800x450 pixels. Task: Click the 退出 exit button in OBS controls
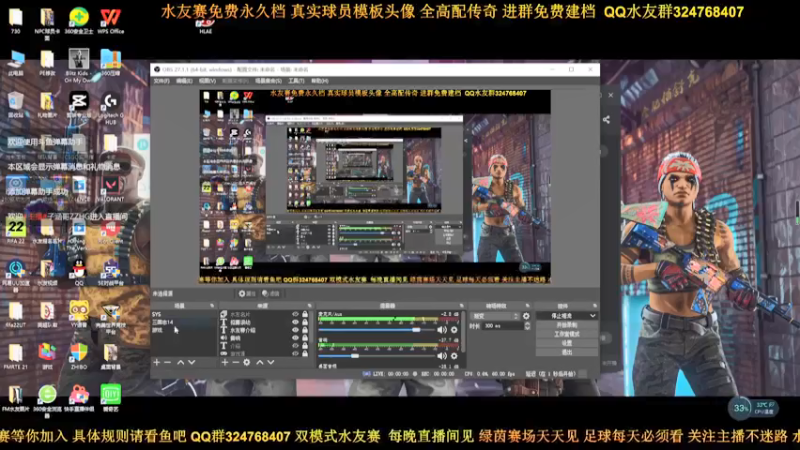(x=566, y=352)
